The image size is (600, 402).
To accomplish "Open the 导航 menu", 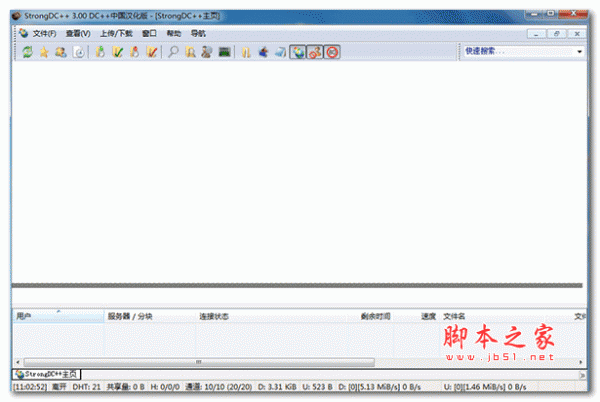I will point(198,34).
